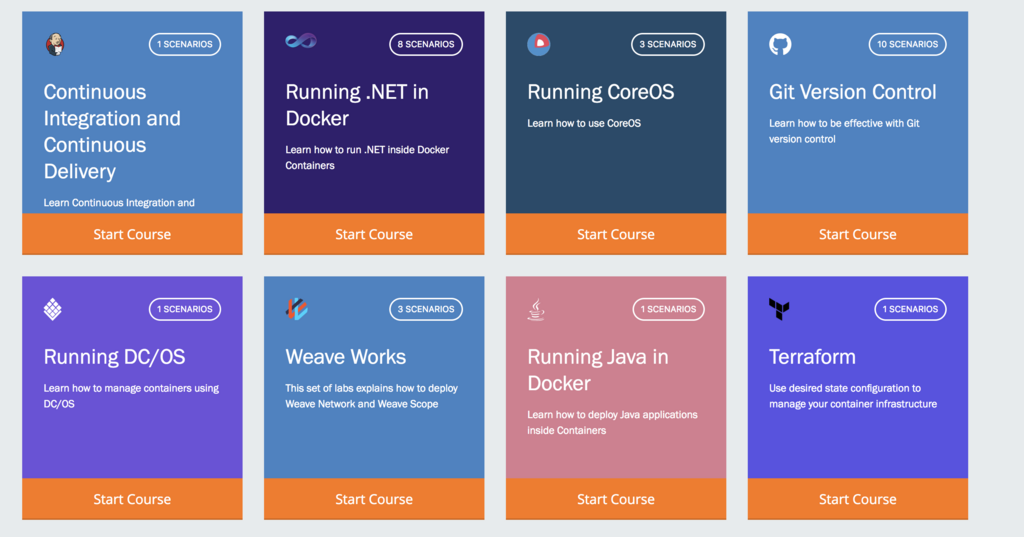Click the 3 Scenarios badge on Weave Works
Screen dimensions: 1024x537
(426, 309)
